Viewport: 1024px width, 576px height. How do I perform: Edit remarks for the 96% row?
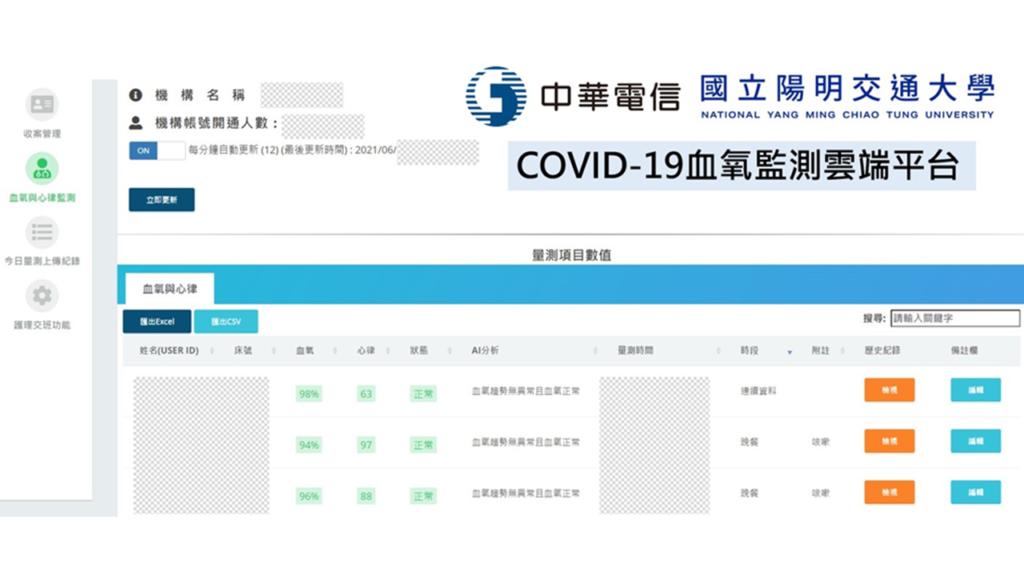pyautogui.click(x=976, y=492)
